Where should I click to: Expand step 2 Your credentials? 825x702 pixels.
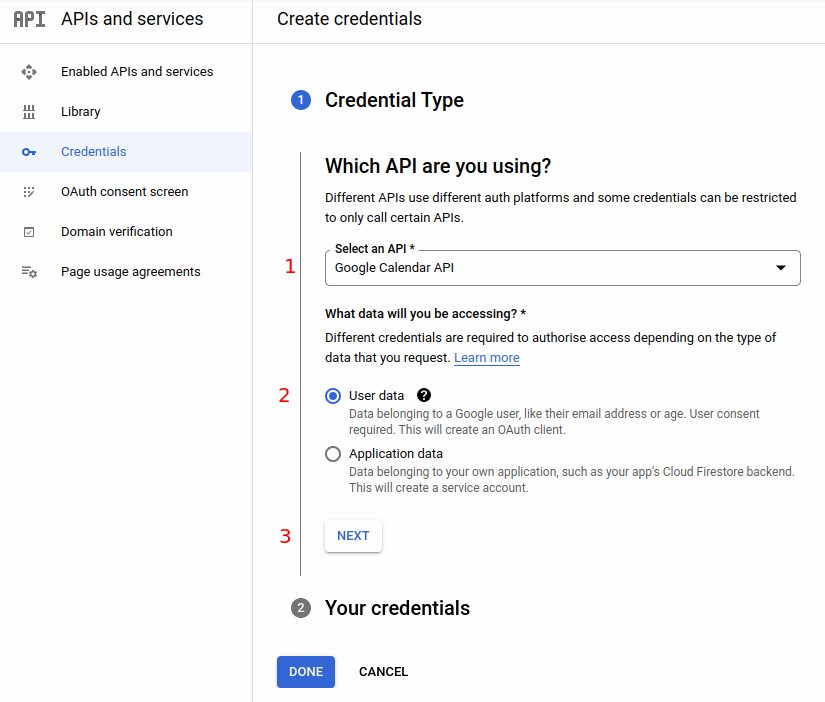point(397,608)
